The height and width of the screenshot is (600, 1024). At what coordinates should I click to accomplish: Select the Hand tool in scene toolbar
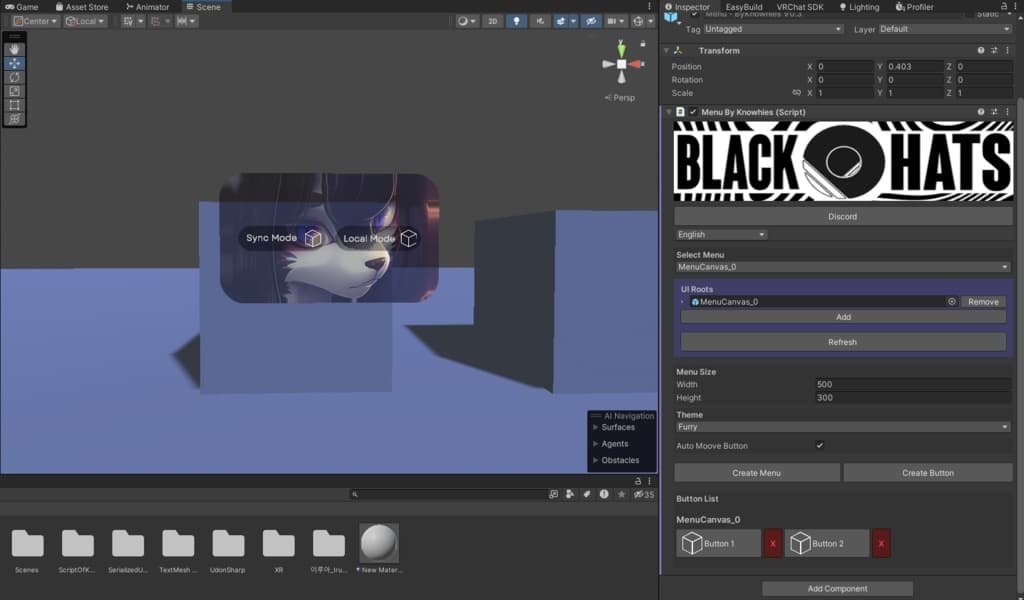(x=14, y=49)
